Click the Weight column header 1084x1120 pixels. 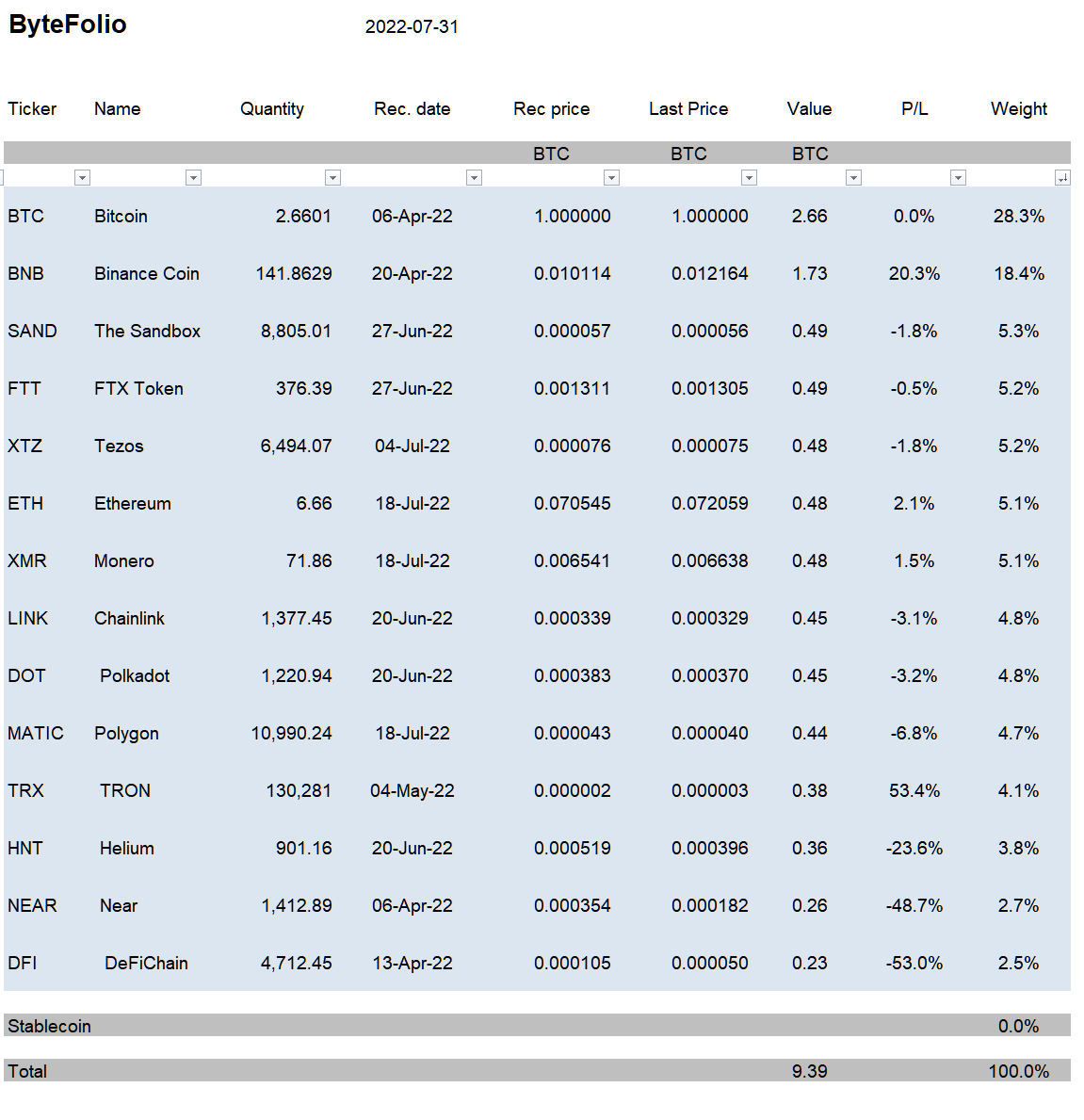(x=1018, y=108)
